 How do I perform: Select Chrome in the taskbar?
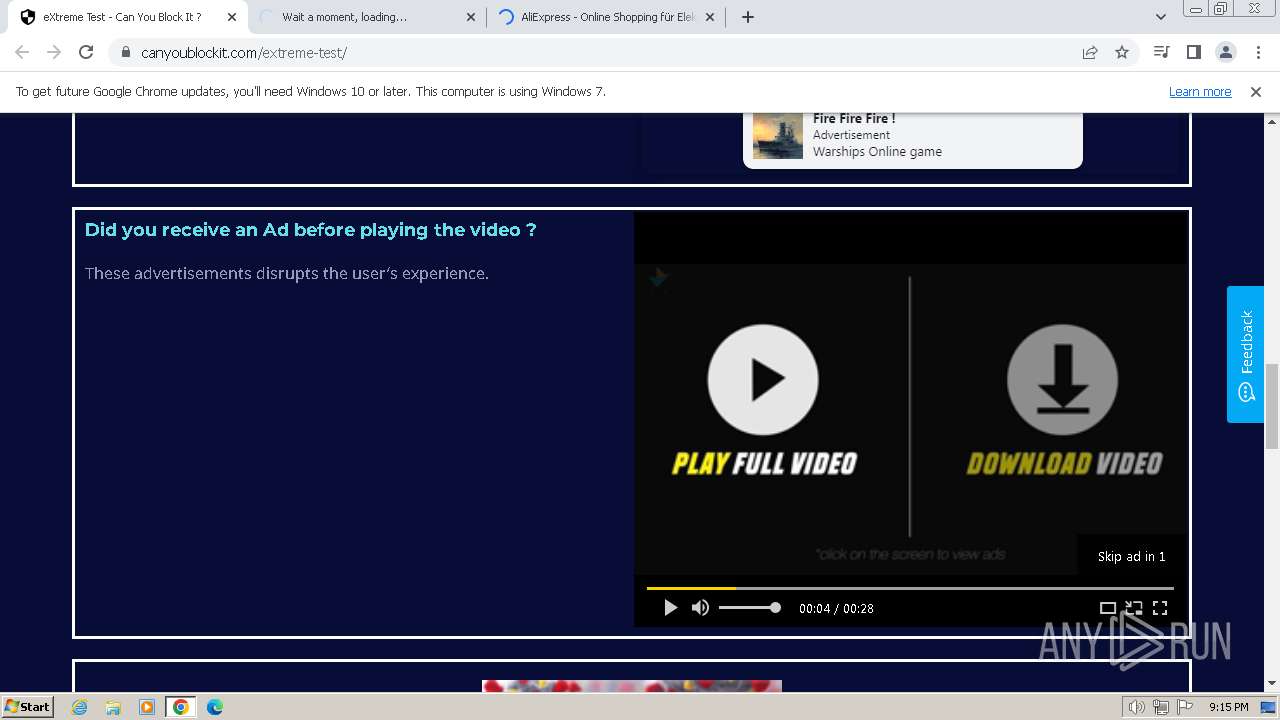point(181,707)
